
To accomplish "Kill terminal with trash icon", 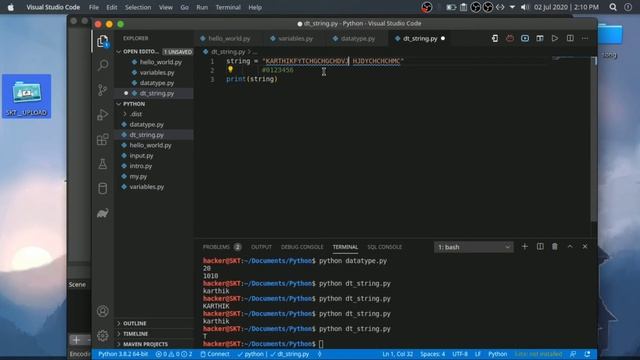I will pos(555,247).
